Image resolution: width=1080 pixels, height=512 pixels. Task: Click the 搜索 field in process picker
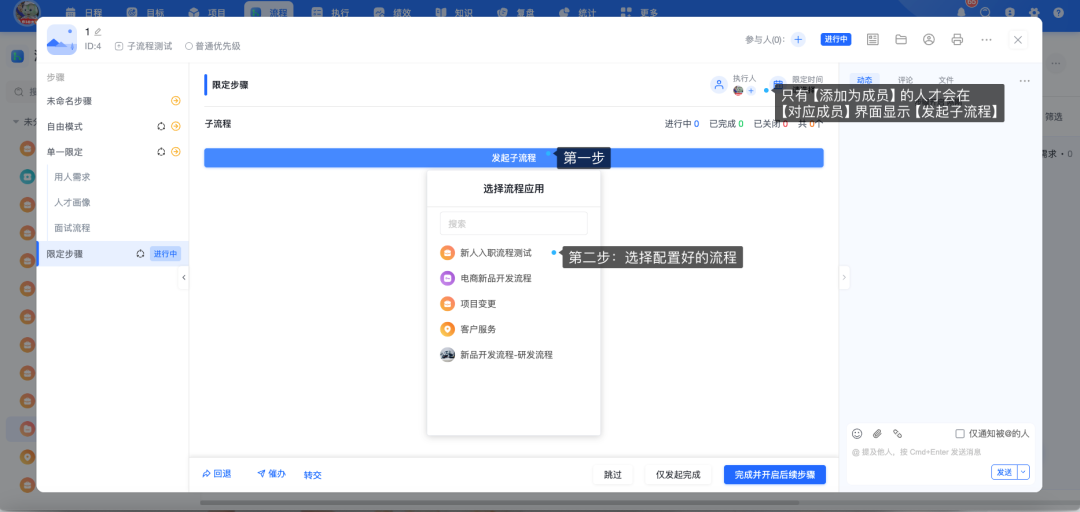click(x=514, y=223)
